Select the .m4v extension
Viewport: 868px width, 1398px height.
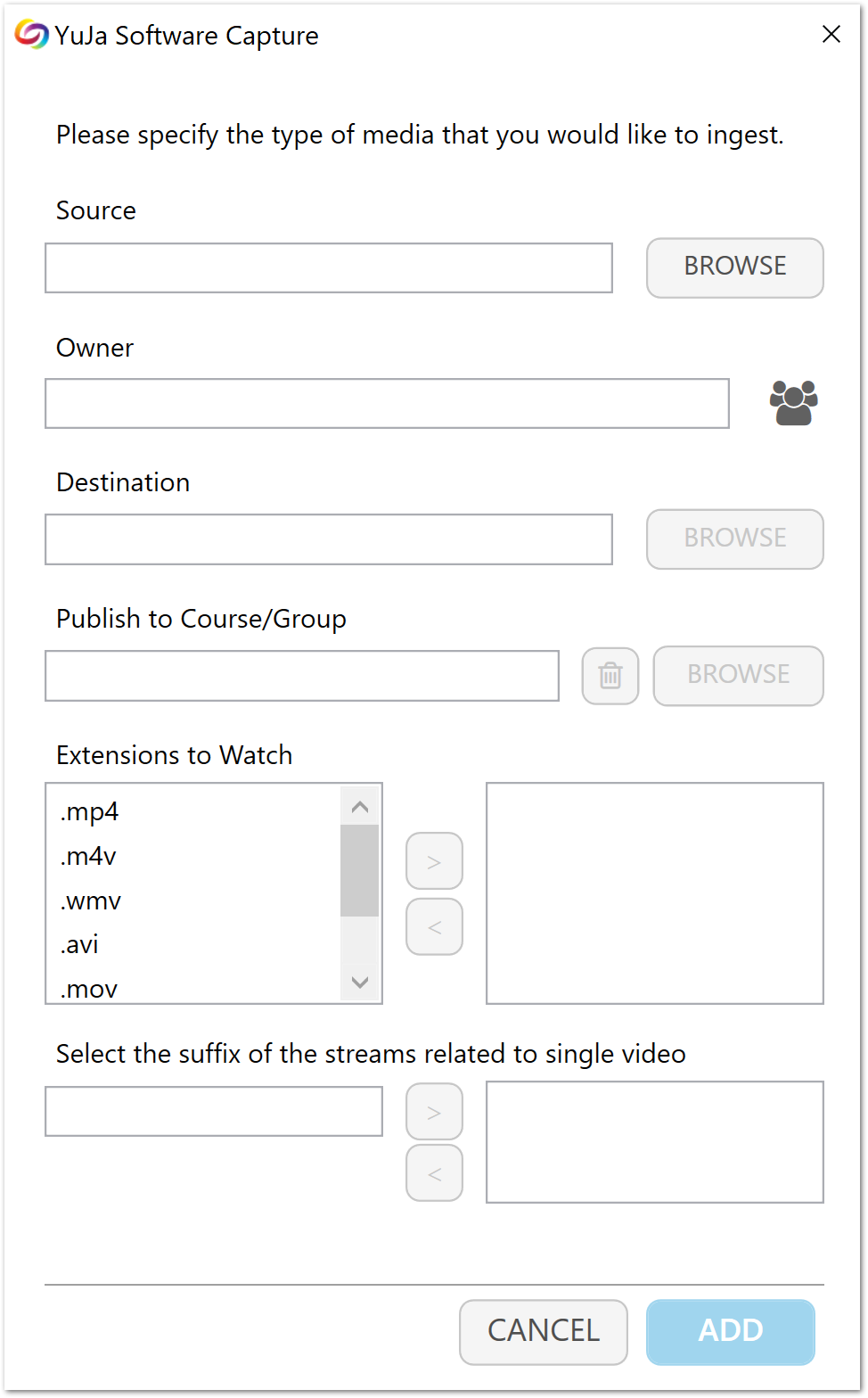coord(89,856)
